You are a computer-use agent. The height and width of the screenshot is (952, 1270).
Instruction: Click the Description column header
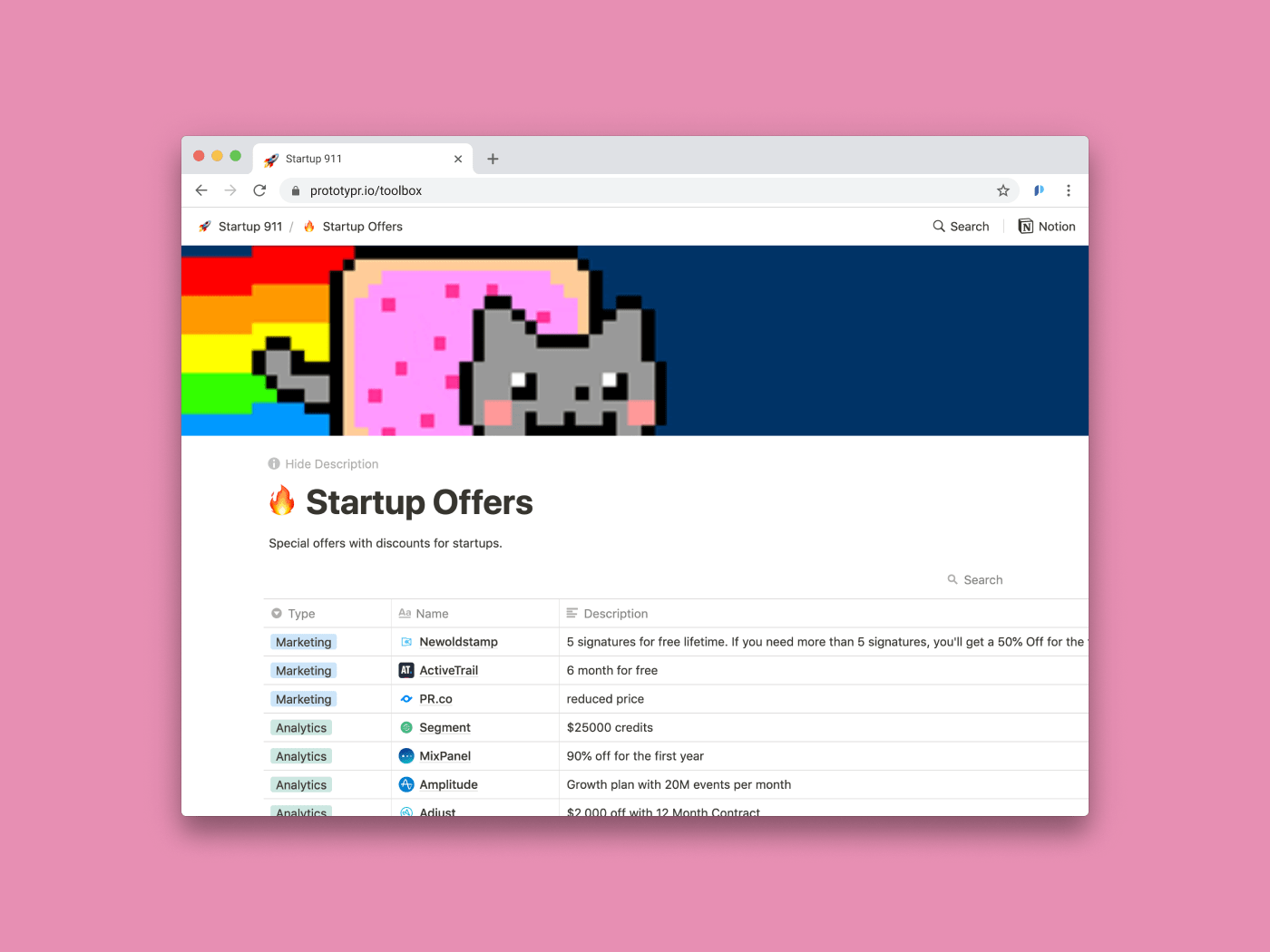[824, 614]
